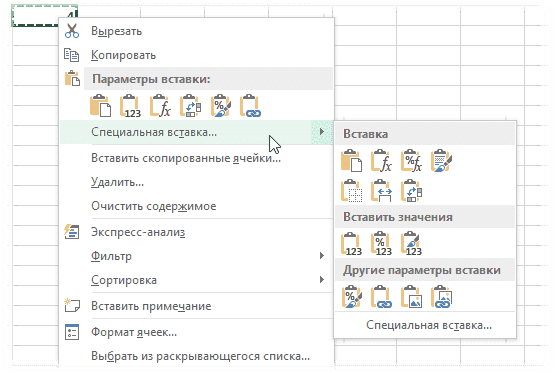This screenshot has width=555, height=373.
Task: Click Formatting icon under Другие параметры вставки
Action: point(351,297)
